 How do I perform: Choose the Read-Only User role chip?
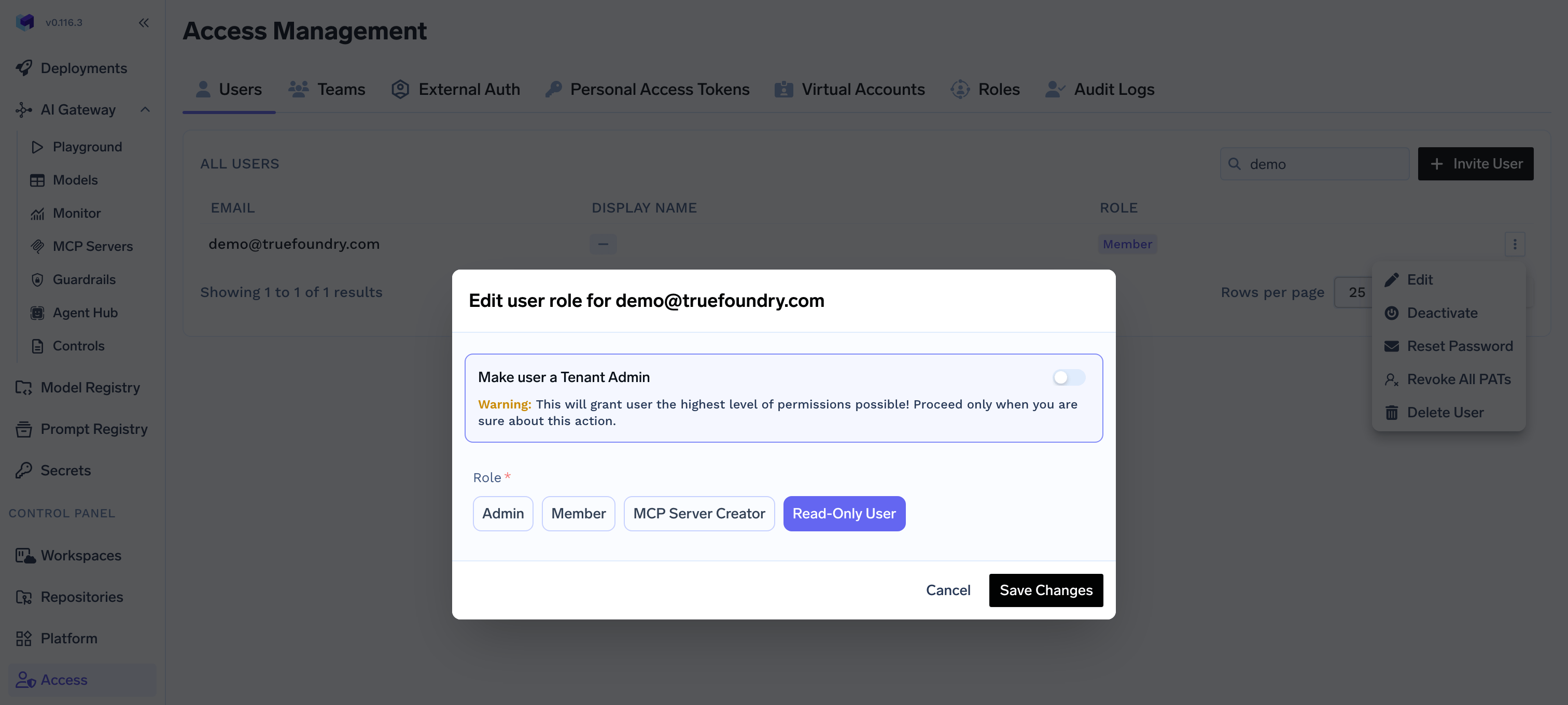844,513
